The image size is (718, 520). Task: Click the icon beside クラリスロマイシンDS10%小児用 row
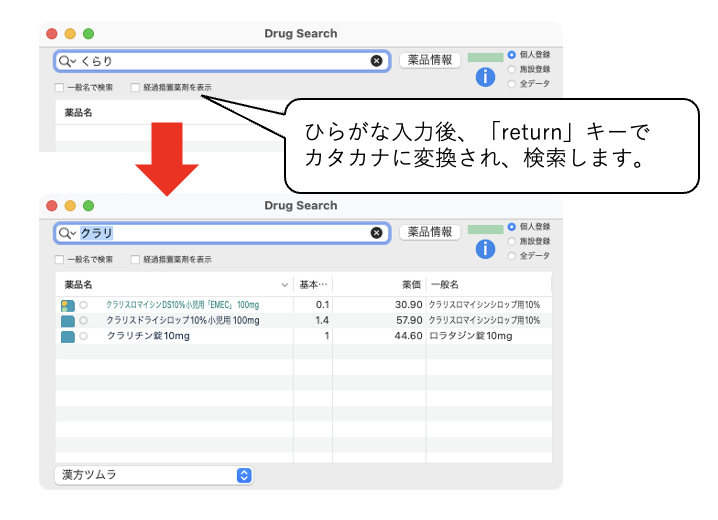click(67, 304)
